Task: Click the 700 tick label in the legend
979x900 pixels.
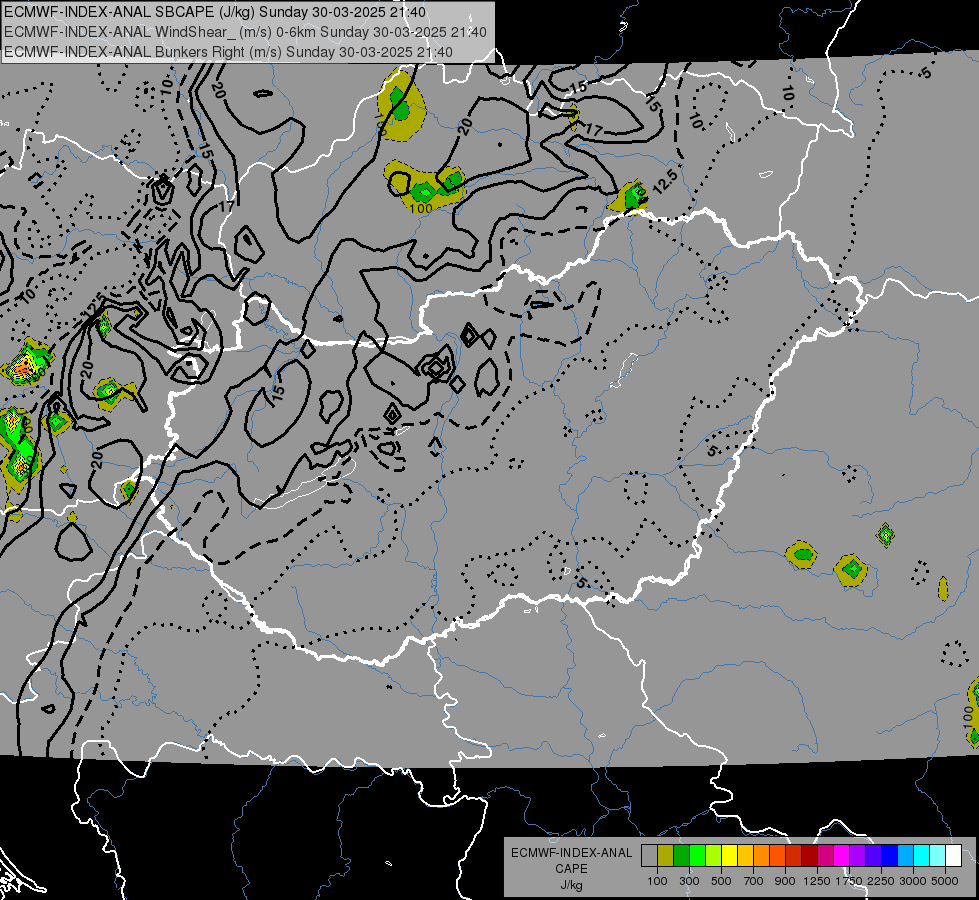Action: [754, 881]
